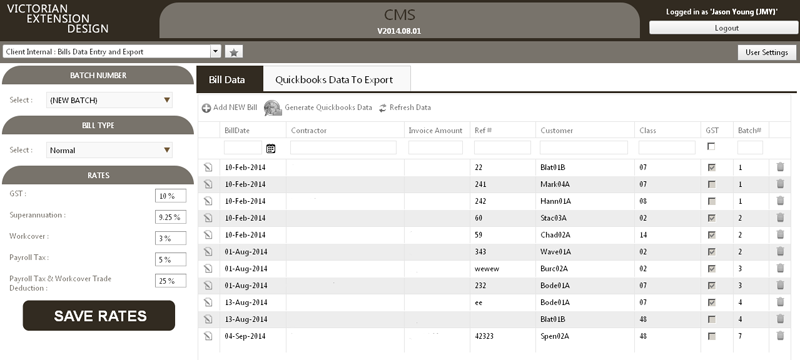Viewport: 800px width, 360px height.
Task: Delete the bill row for Spen02A
Action: click(x=780, y=336)
